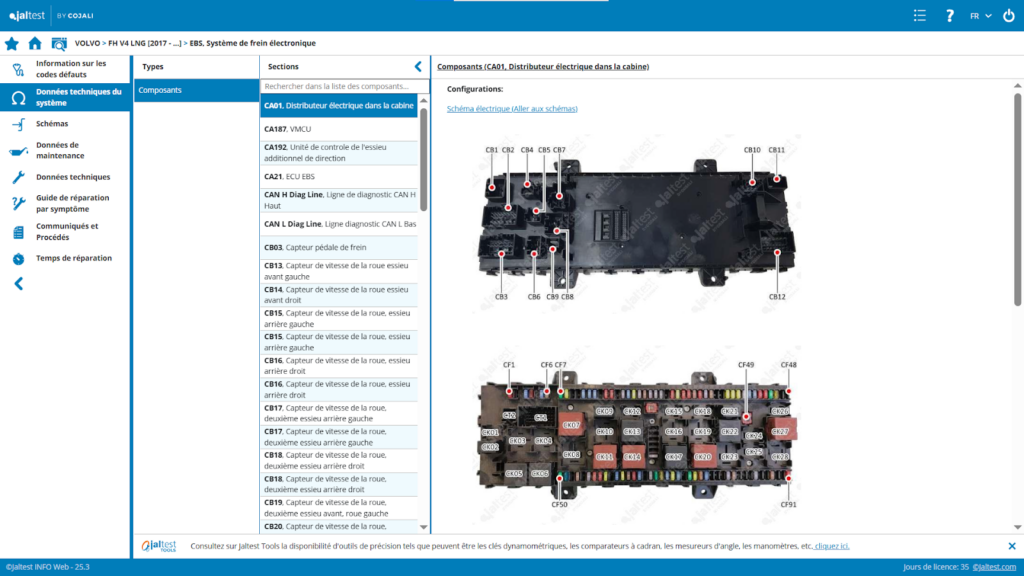Screen dimensions: 1024x576
Task: Follow the Schéma électrique link
Action: 512,108
